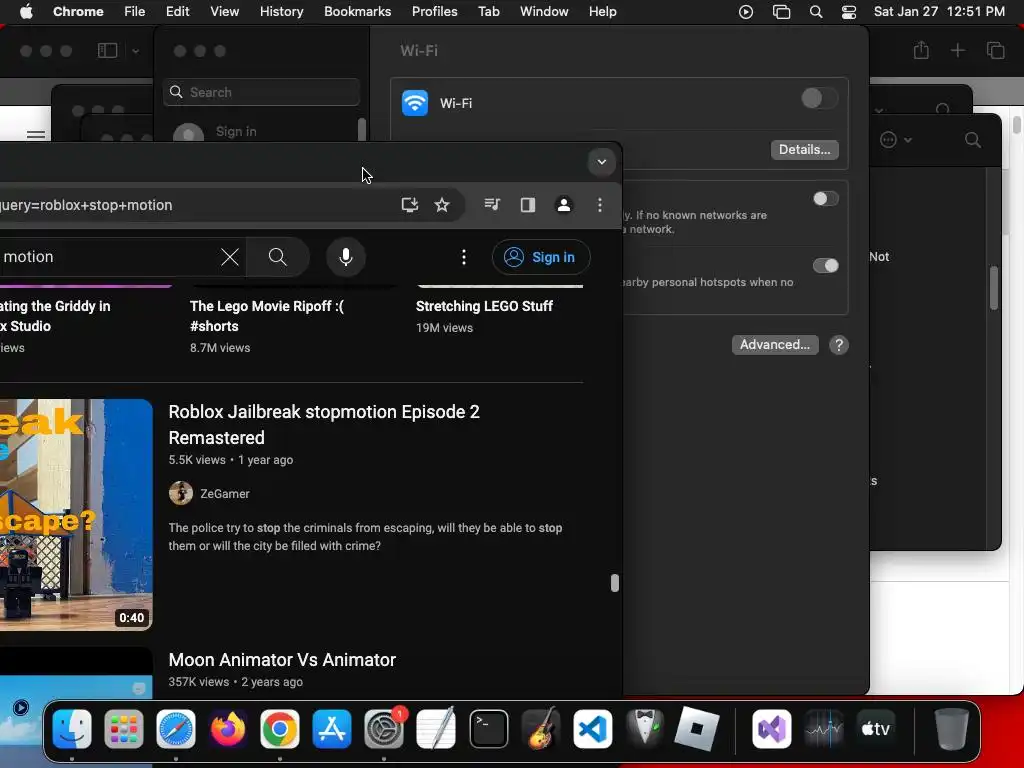The image size is (1024, 768).
Task: Open sidebar toggle dropdown arrow in background window
Action: tap(135, 51)
